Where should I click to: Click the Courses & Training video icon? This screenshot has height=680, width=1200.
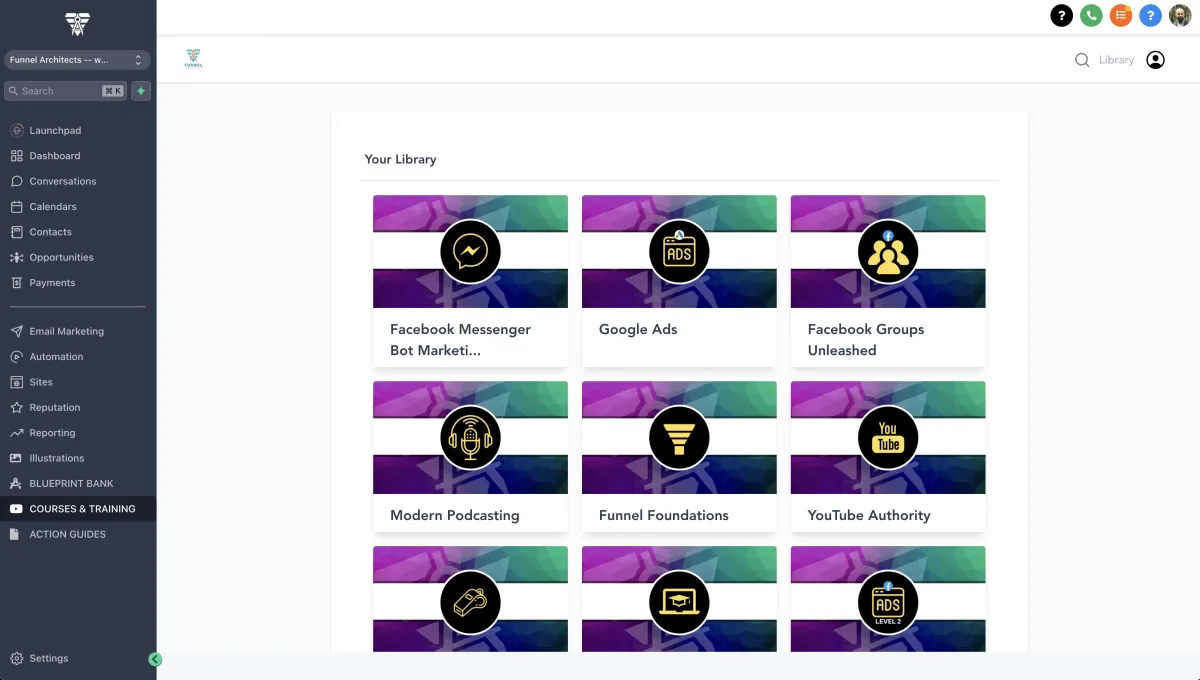click(x=16, y=509)
